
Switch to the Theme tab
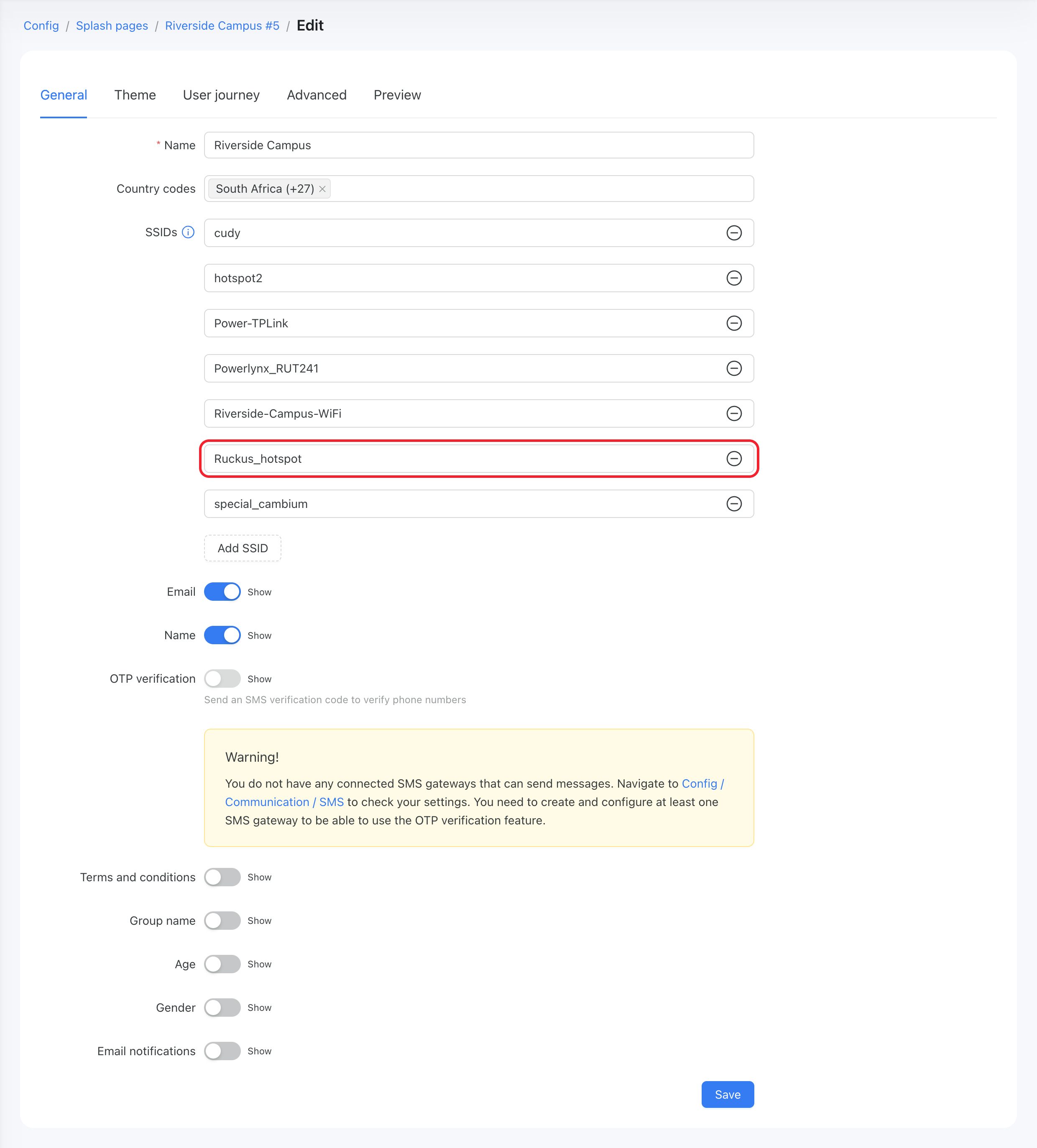pos(135,95)
